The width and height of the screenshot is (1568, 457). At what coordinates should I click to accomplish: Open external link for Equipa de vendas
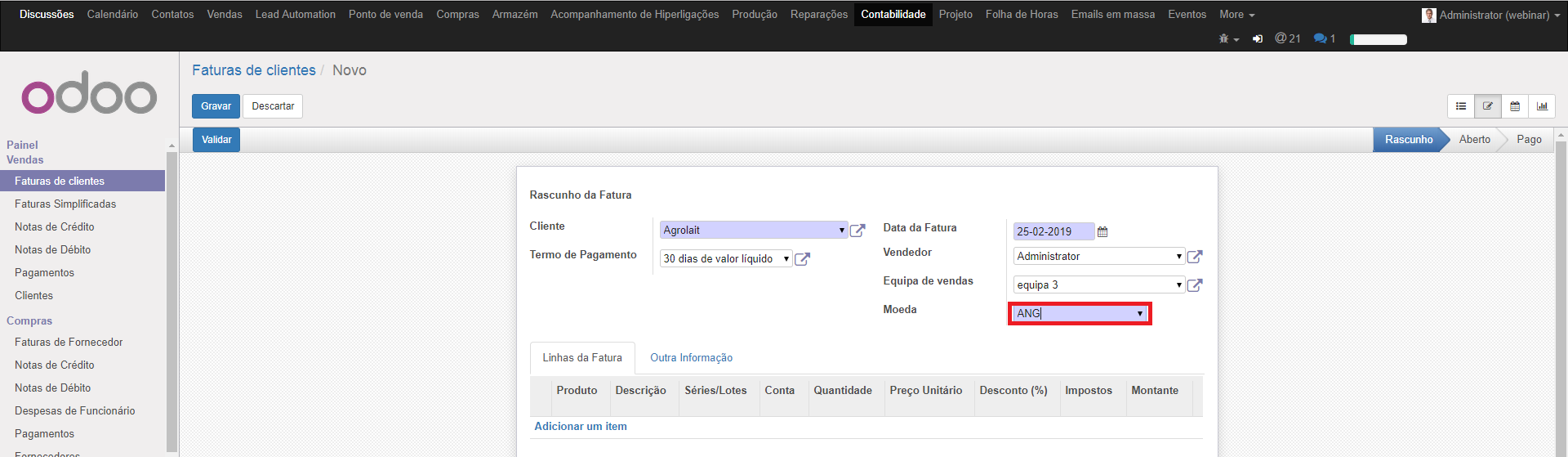coord(1194,285)
